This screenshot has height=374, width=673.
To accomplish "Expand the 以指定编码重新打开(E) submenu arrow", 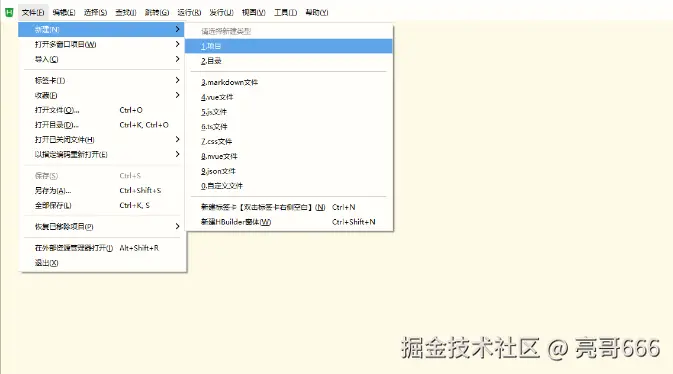I will pos(177,154).
